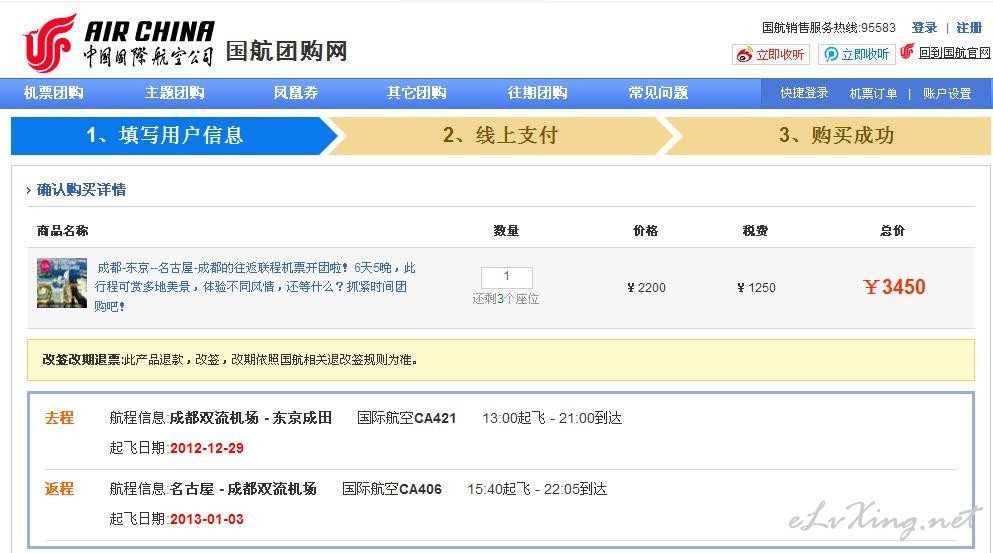The image size is (993, 553).
Task: Open the 成都-东京--名古屋-成都 product title link
Action: [255, 287]
